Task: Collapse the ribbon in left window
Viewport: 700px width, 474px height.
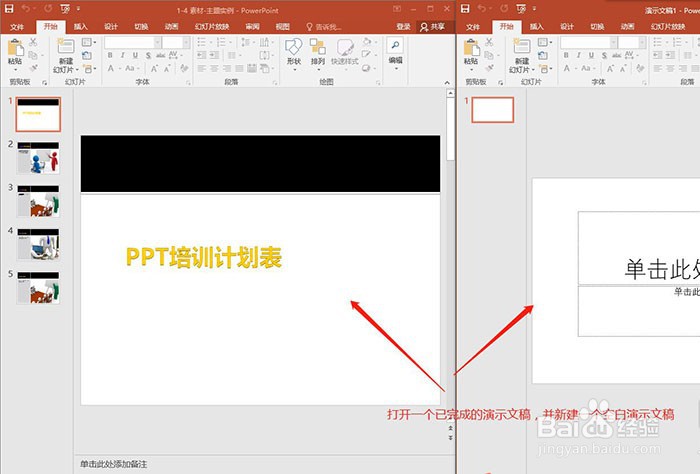Action: click(x=447, y=83)
